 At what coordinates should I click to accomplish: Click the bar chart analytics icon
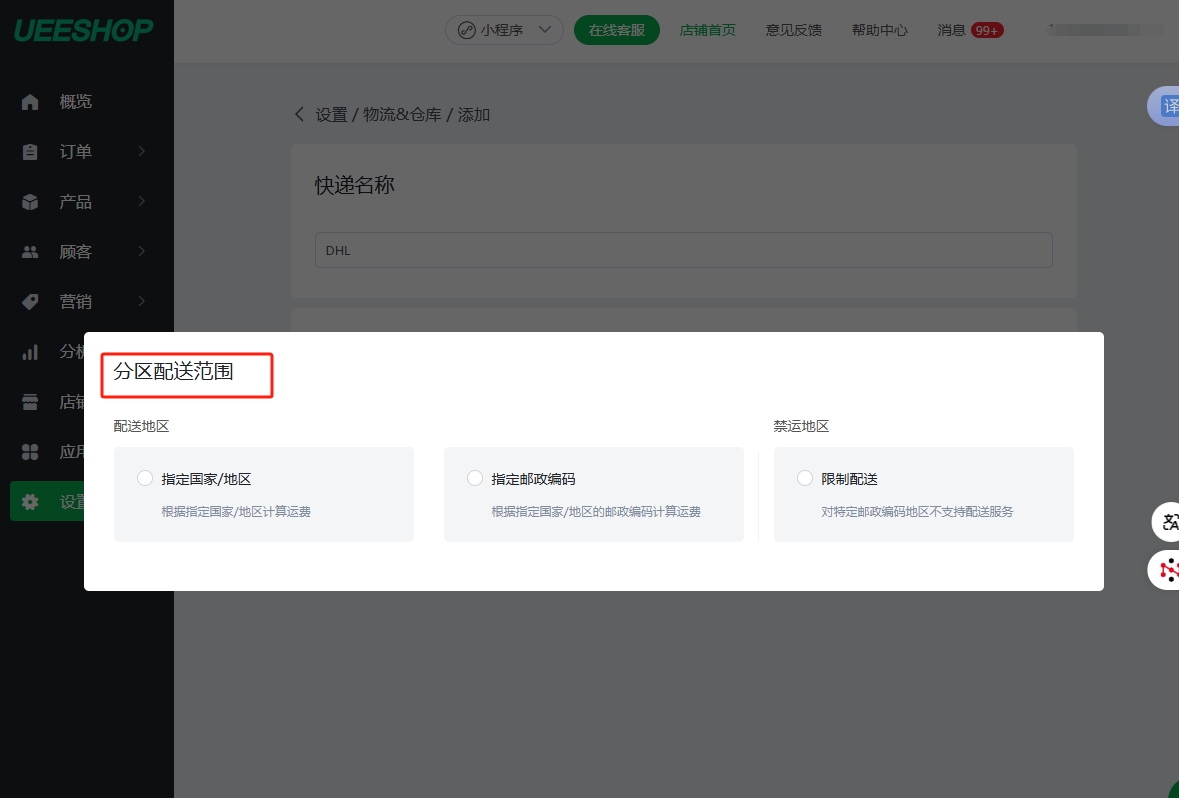pos(30,352)
